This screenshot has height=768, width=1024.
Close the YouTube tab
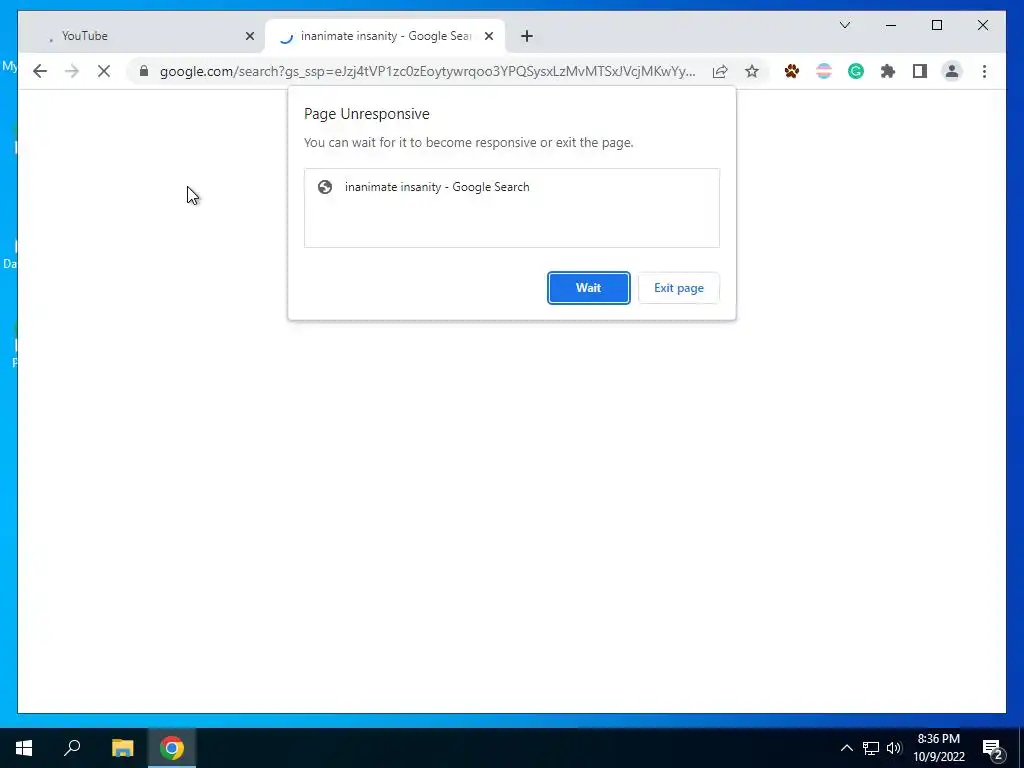(x=249, y=36)
